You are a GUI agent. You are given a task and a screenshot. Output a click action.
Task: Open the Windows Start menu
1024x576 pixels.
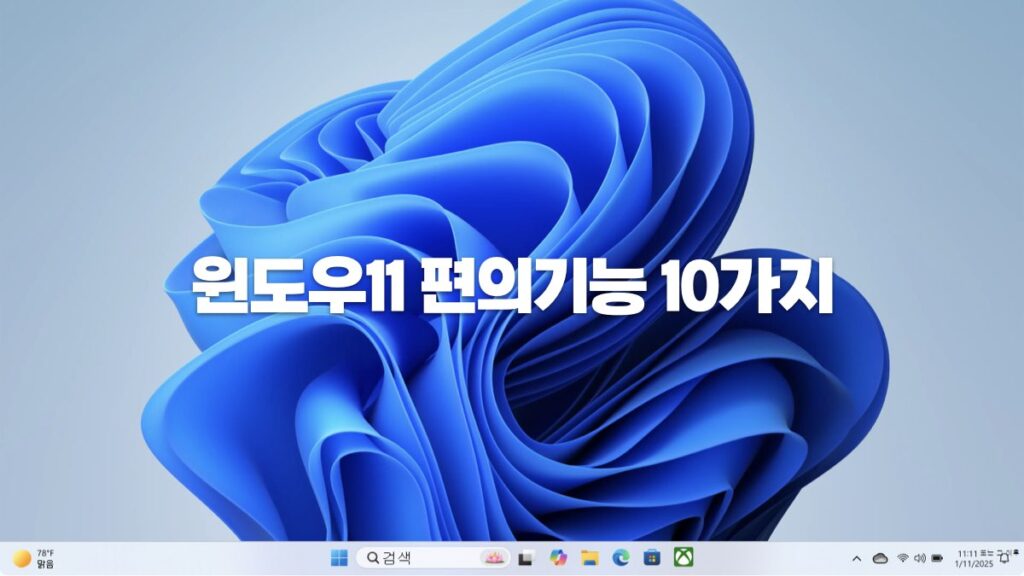point(339,558)
